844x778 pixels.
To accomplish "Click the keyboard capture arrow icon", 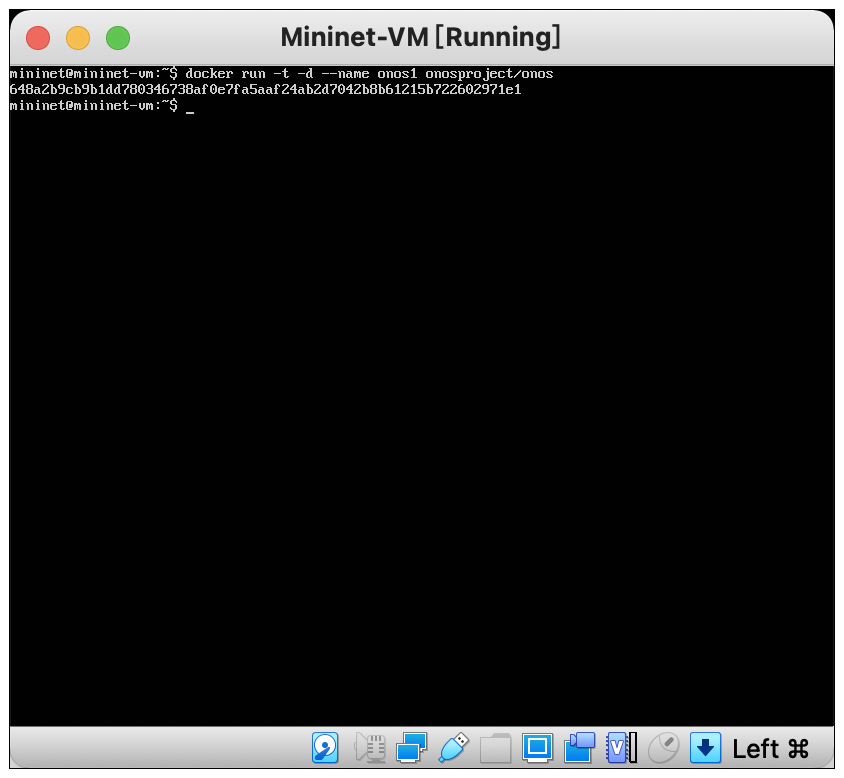I will (706, 747).
